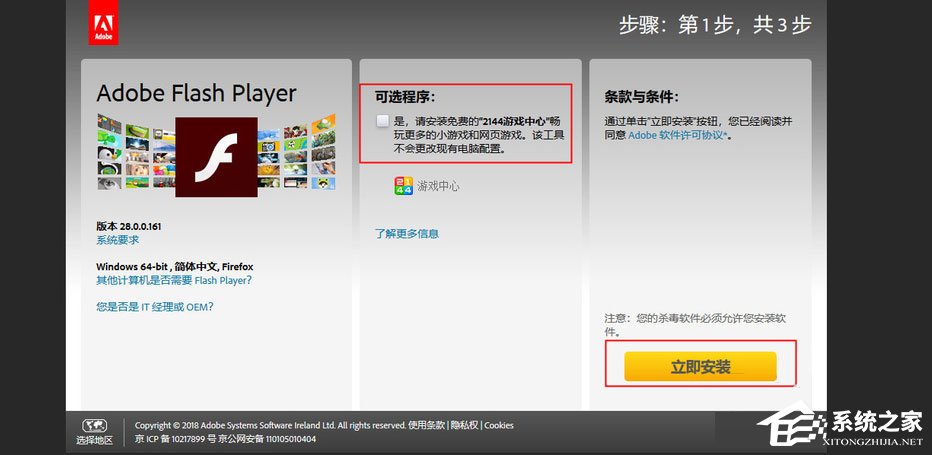The height and width of the screenshot is (455, 932).
Task: Open the Cookies footer link
Action: point(499,425)
